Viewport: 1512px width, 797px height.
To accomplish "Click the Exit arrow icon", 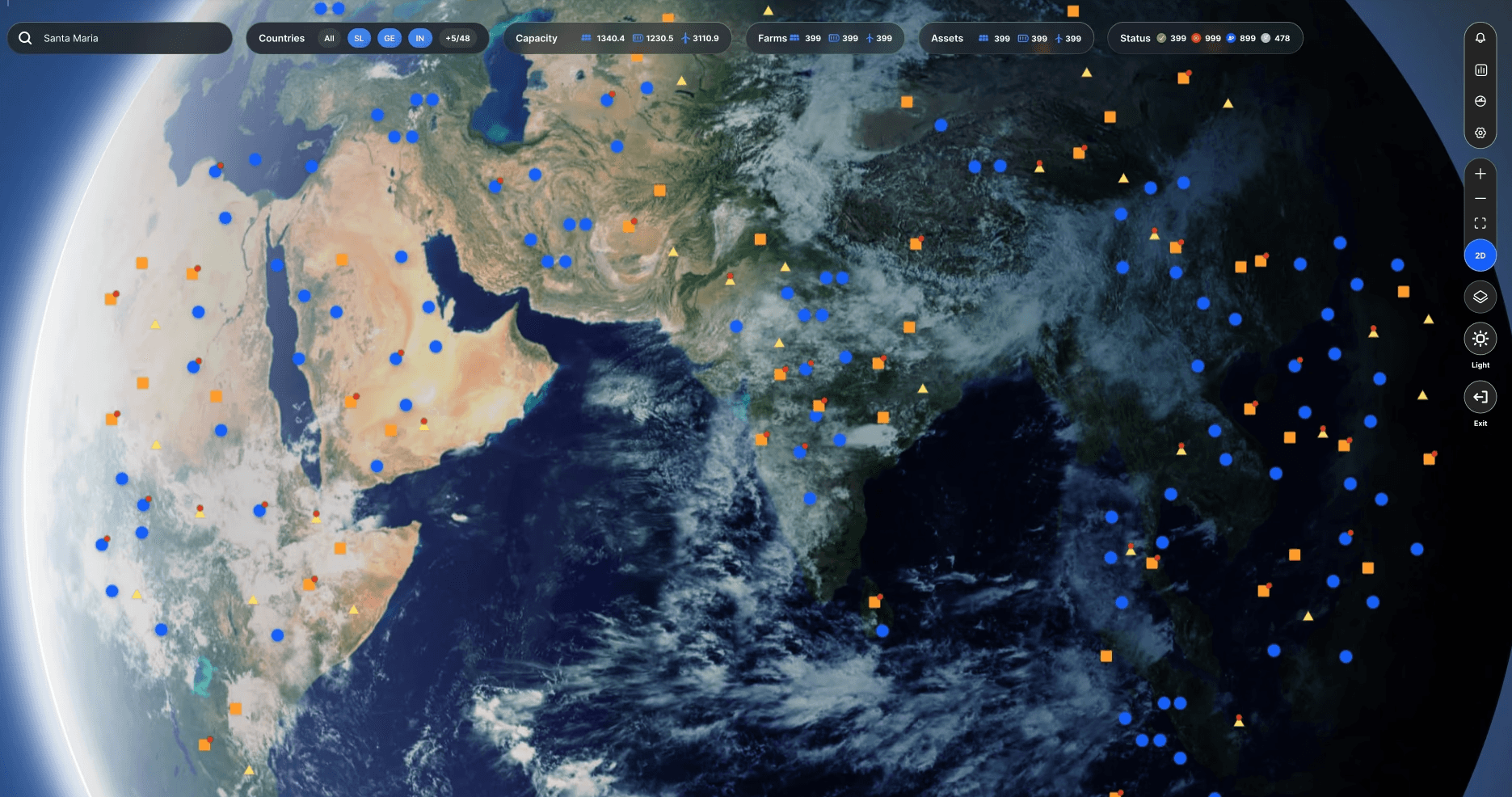I will (x=1480, y=397).
